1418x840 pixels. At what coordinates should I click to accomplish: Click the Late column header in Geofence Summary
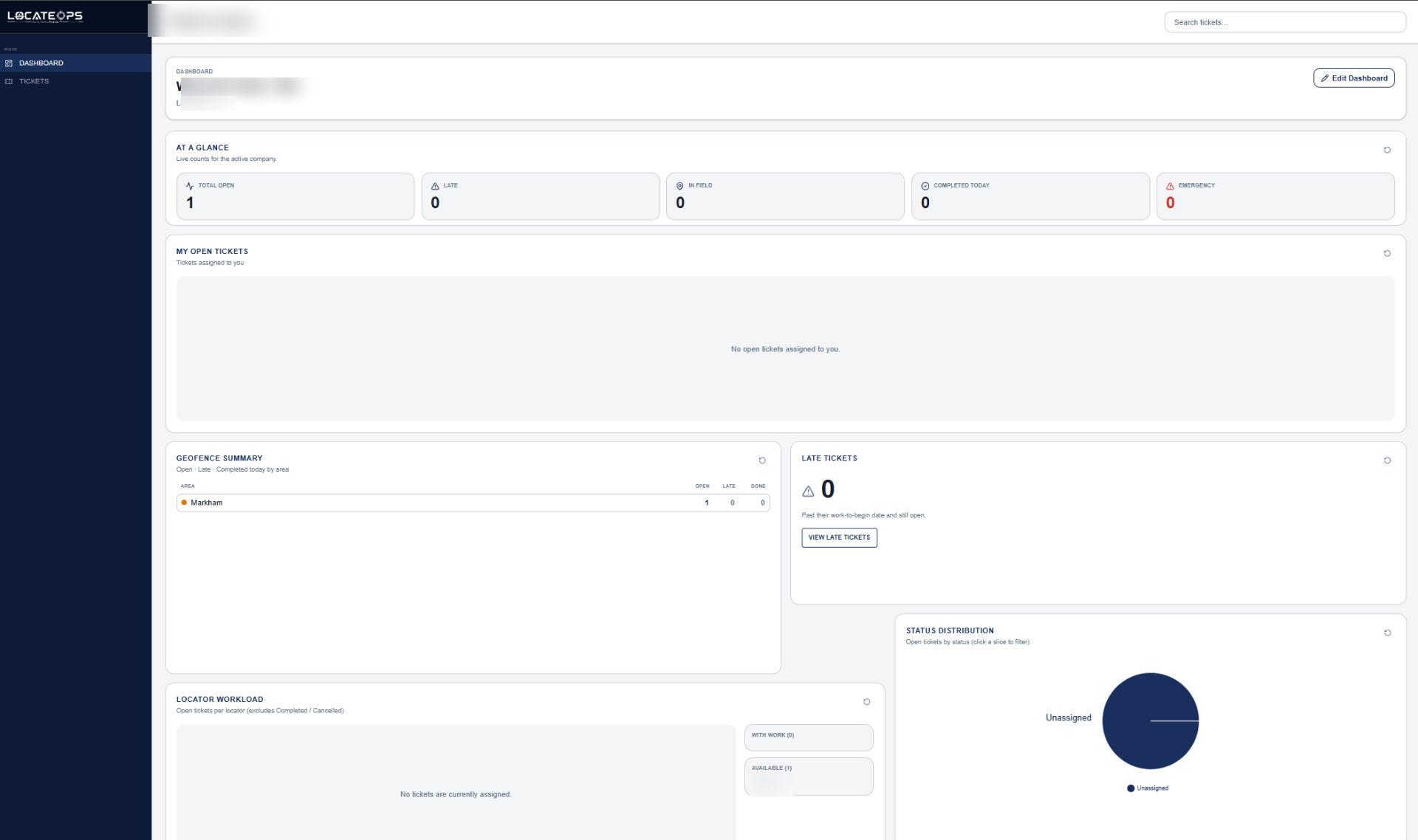pos(729,486)
